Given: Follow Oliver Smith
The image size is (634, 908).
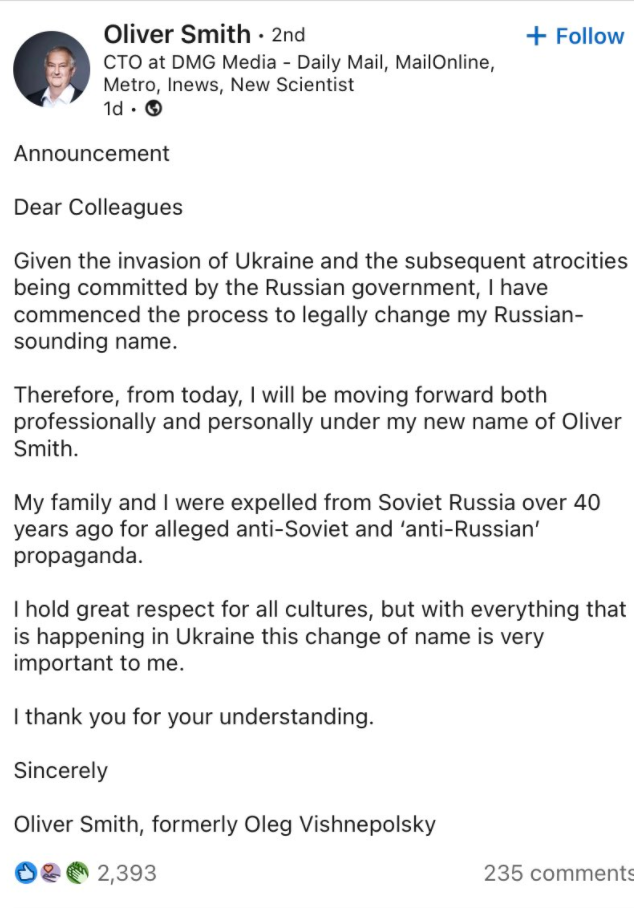Looking at the screenshot, I should pos(588,37).
